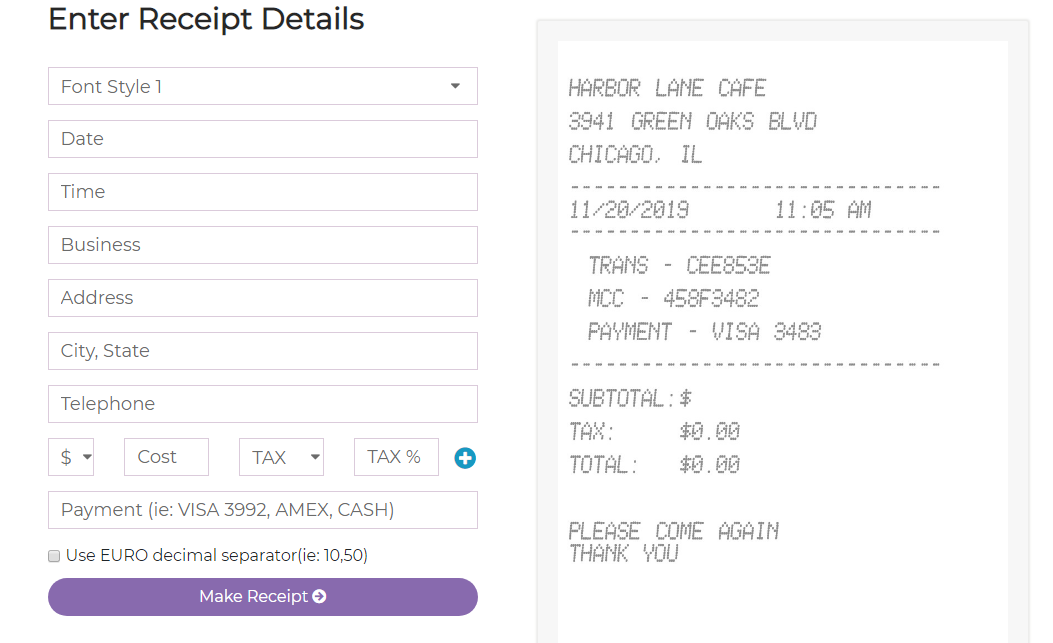The width and height of the screenshot is (1053, 643).
Task: Focus the Payment method input field
Action: click(x=263, y=510)
